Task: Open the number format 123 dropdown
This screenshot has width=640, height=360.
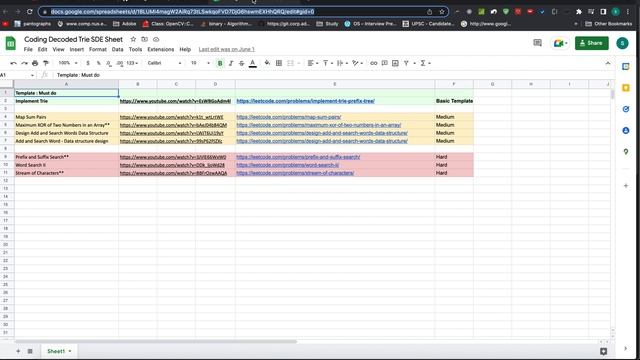Action: point(132,63)
